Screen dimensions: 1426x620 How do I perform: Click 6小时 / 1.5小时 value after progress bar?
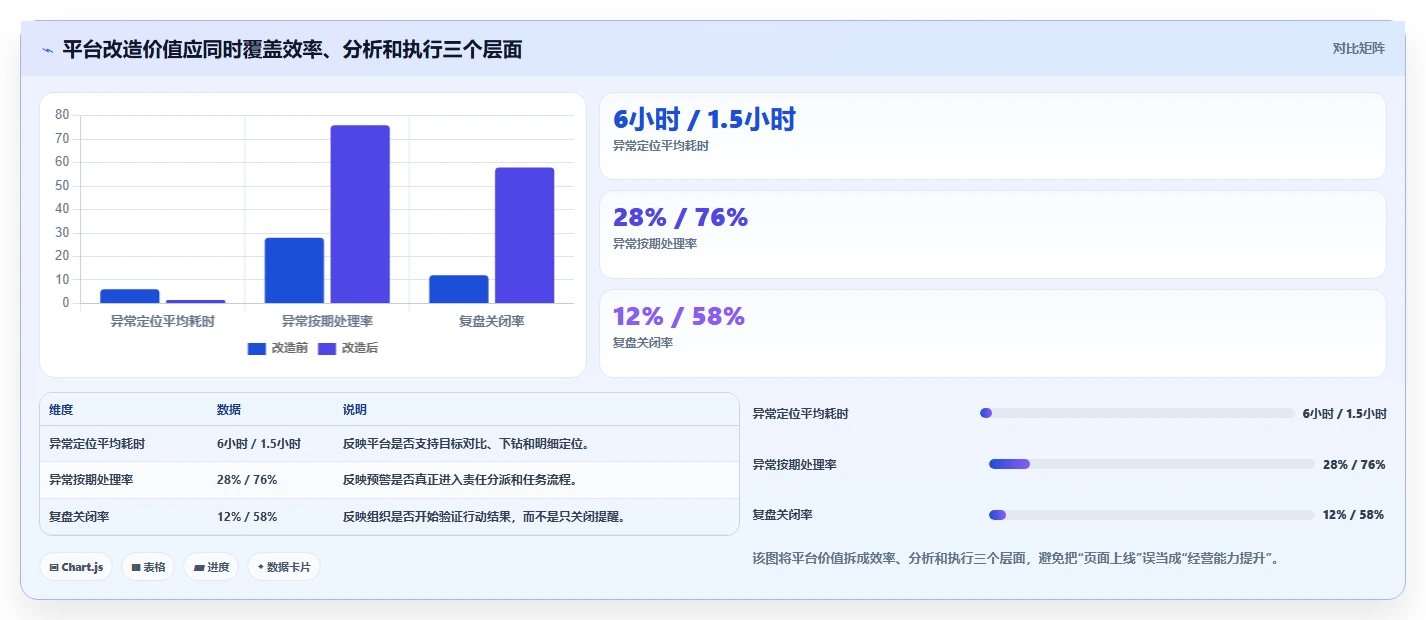click(x=1344, y=414)
